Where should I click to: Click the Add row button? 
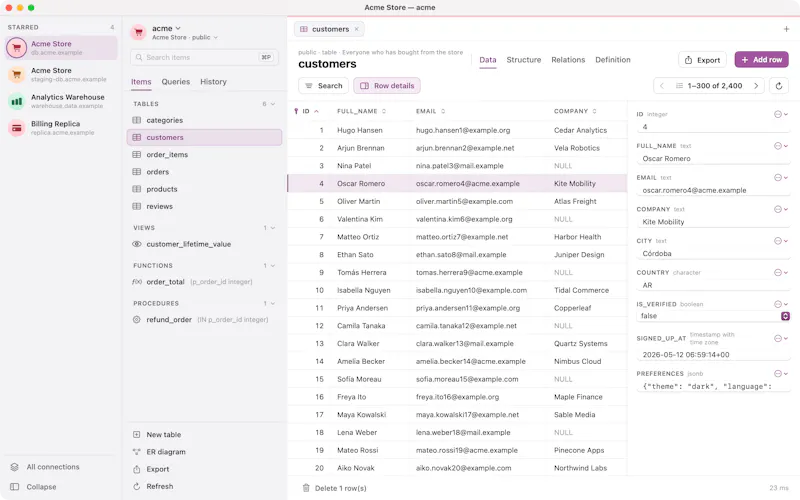tap(761, 60)
